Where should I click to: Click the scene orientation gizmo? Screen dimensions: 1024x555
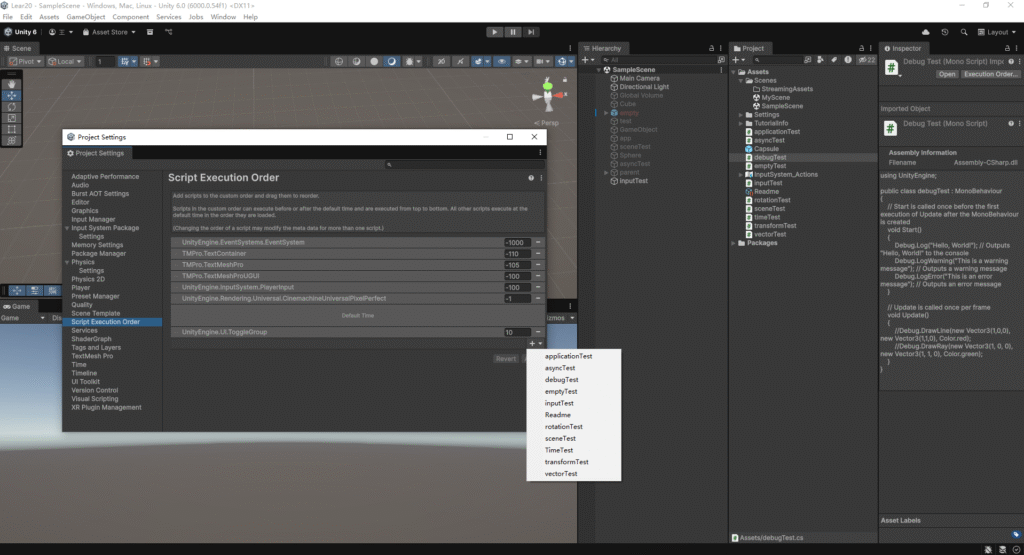pyautogui.click(x=548, y=95)
